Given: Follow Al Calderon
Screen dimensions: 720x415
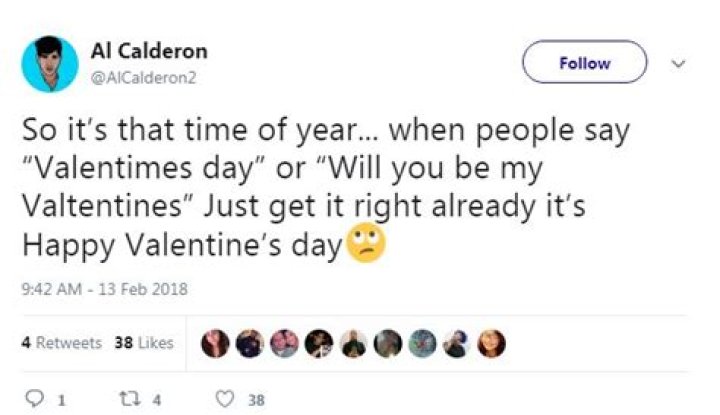Looking at the screenshot, I should point(585,63).
